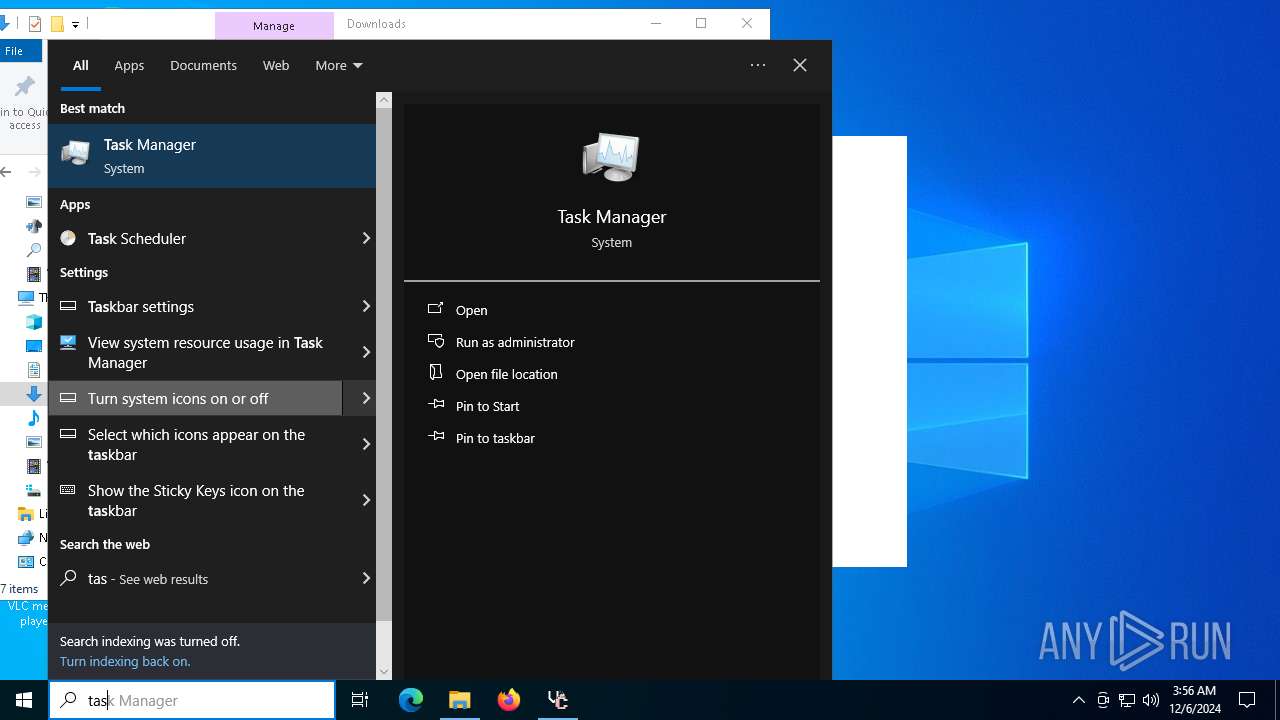Image resolution: width=1280 pixels, height=720 pixels.
Task: Show hidden system tray icons
Action: click(x=1078, y=700)
